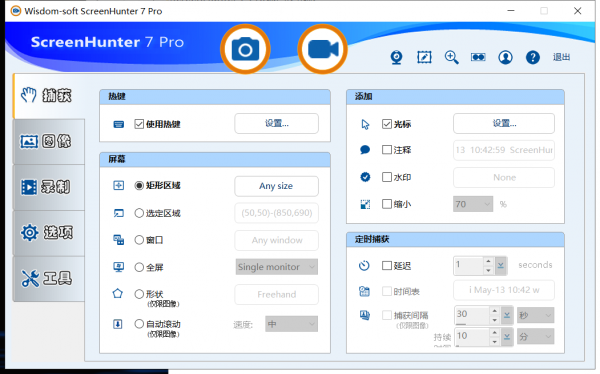Toggle the 光标 cursor checkbox
The image size is (600, 374).
[387, 124]
